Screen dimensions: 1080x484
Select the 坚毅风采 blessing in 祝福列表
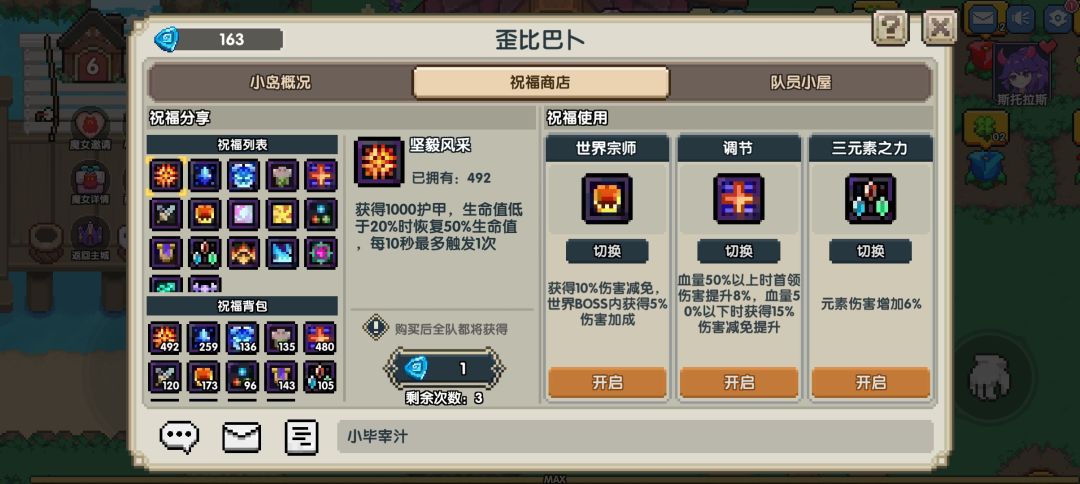pos(165,176)
